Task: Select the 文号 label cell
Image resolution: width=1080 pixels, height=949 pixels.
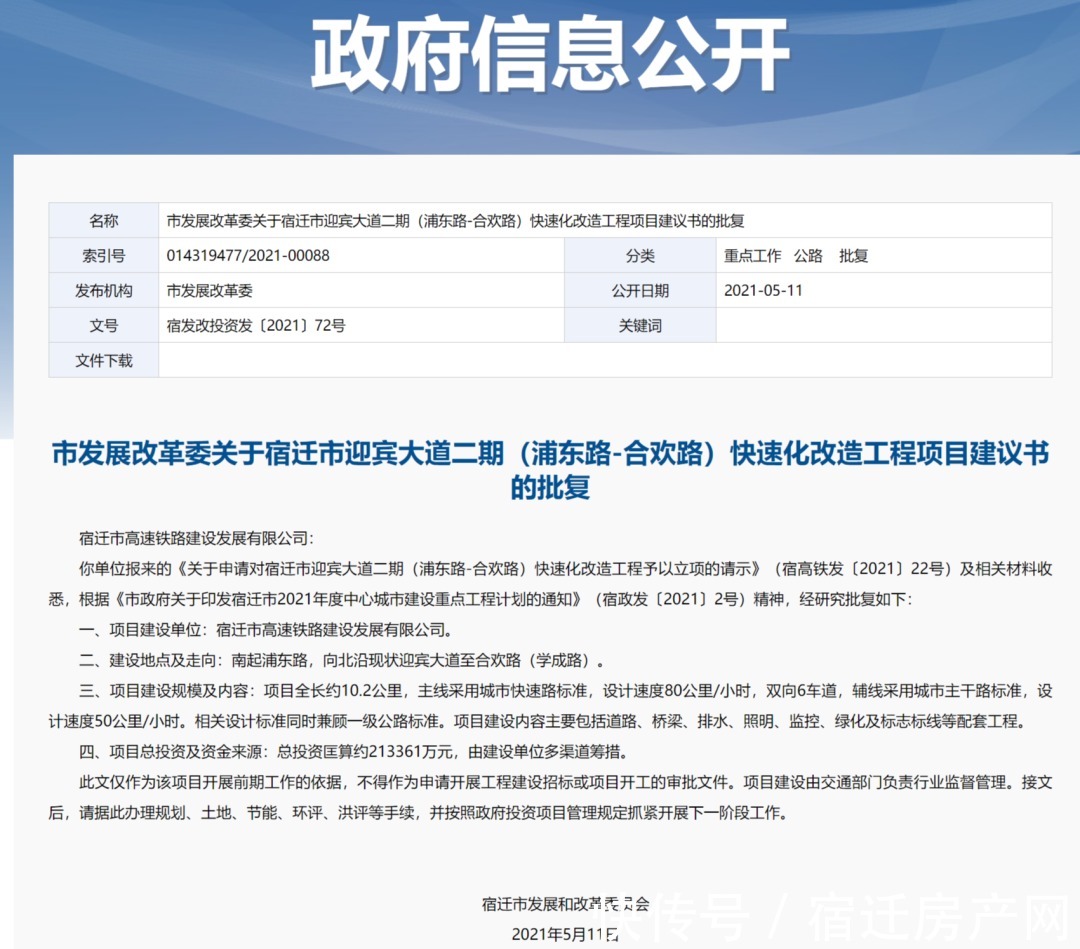Action: tap(103, 325)
